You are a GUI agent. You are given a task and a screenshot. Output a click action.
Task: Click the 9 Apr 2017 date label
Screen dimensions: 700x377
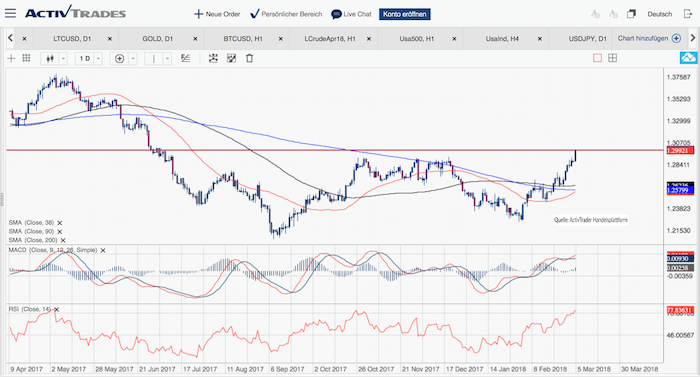[x=26, y=369]
